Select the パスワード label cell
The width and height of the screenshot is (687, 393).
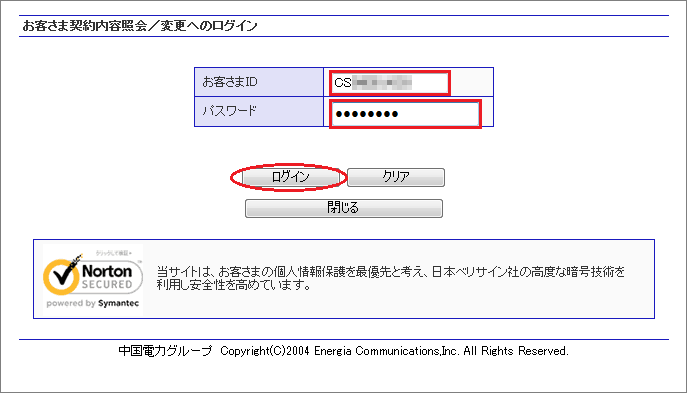(259, 112)
